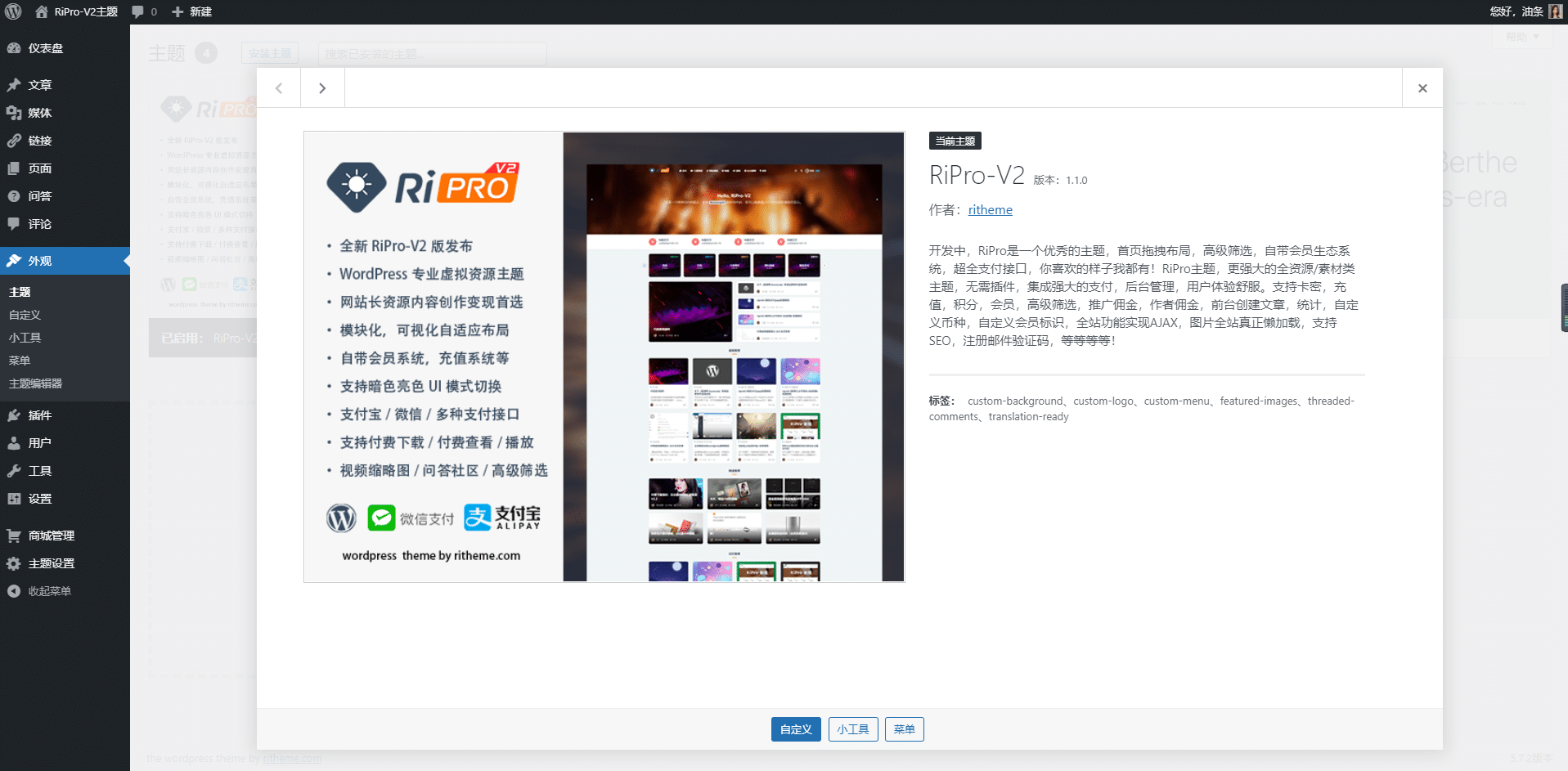Click the 评论 comment icon in sidebar
The height and width of the screenshot is (771, 1568).
point(14,224)
